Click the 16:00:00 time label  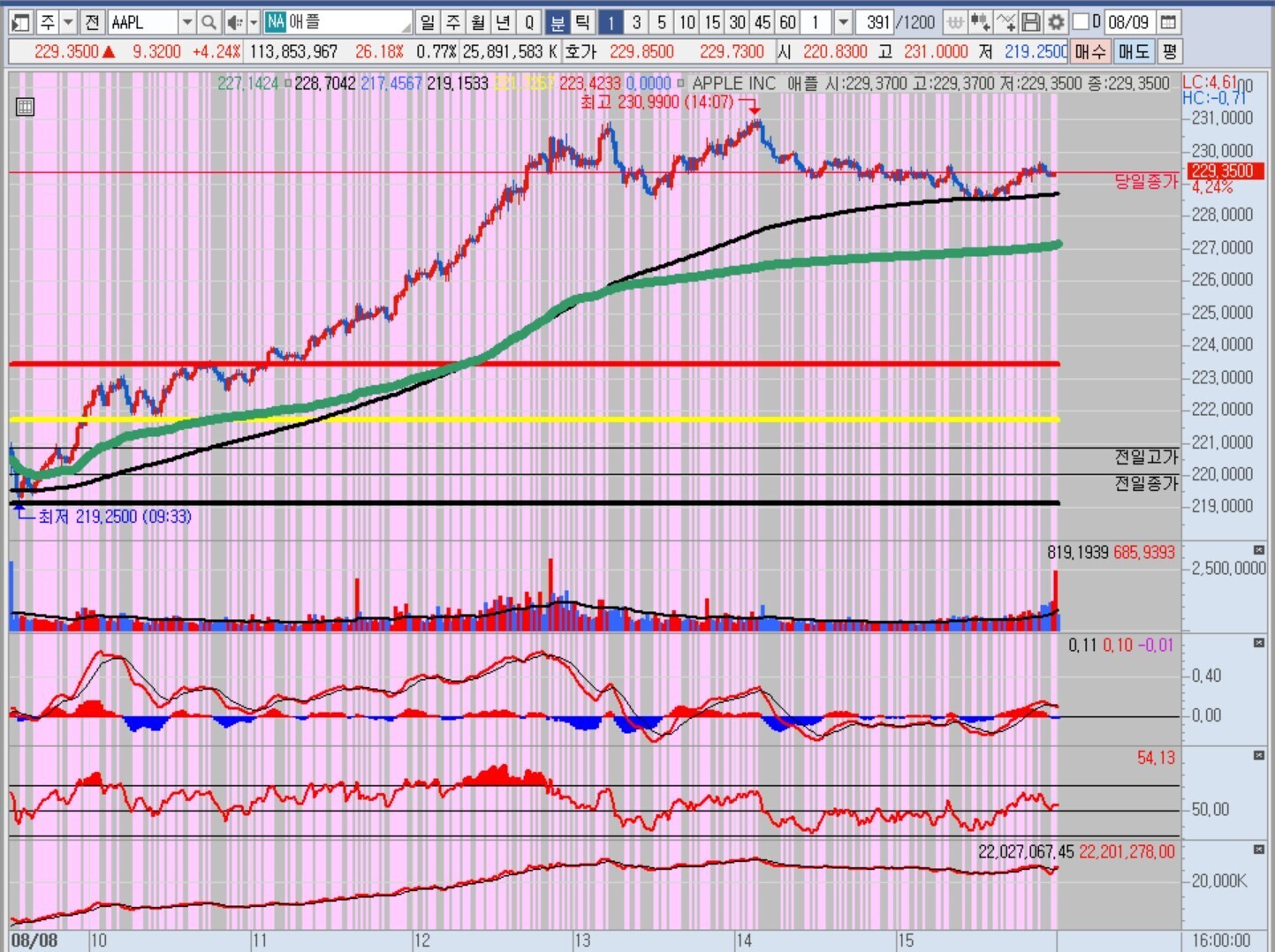[x=1221, y=941]
